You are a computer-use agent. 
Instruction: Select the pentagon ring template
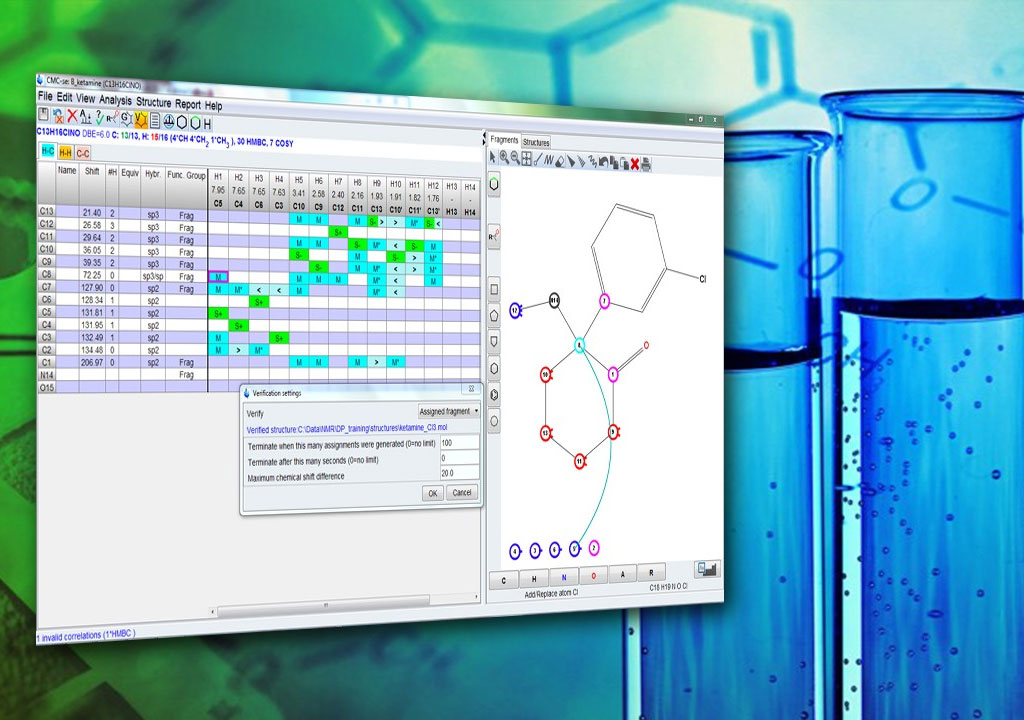tap(494, 314)
